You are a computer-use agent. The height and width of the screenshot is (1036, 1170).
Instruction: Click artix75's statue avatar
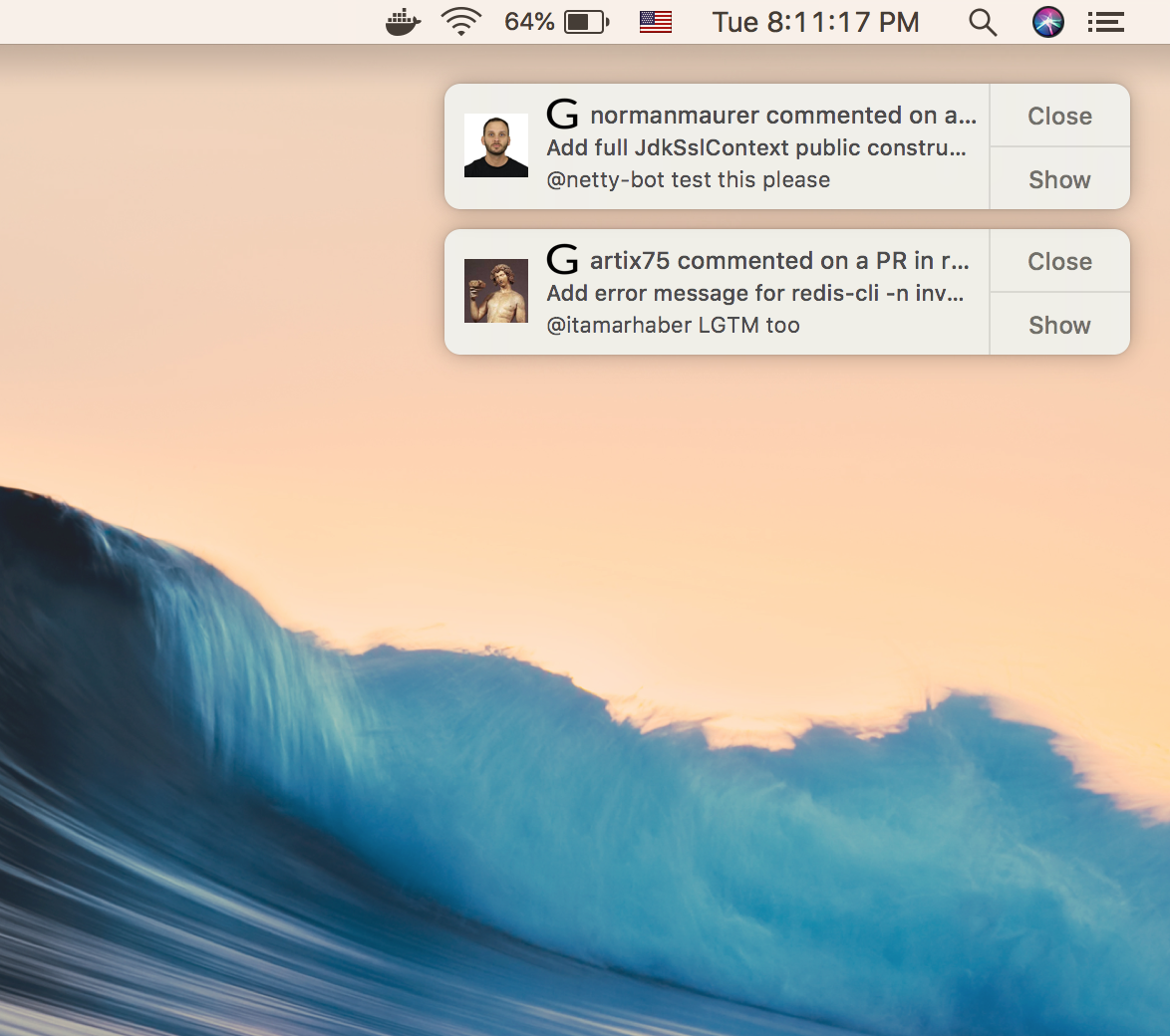coord(495,292)
